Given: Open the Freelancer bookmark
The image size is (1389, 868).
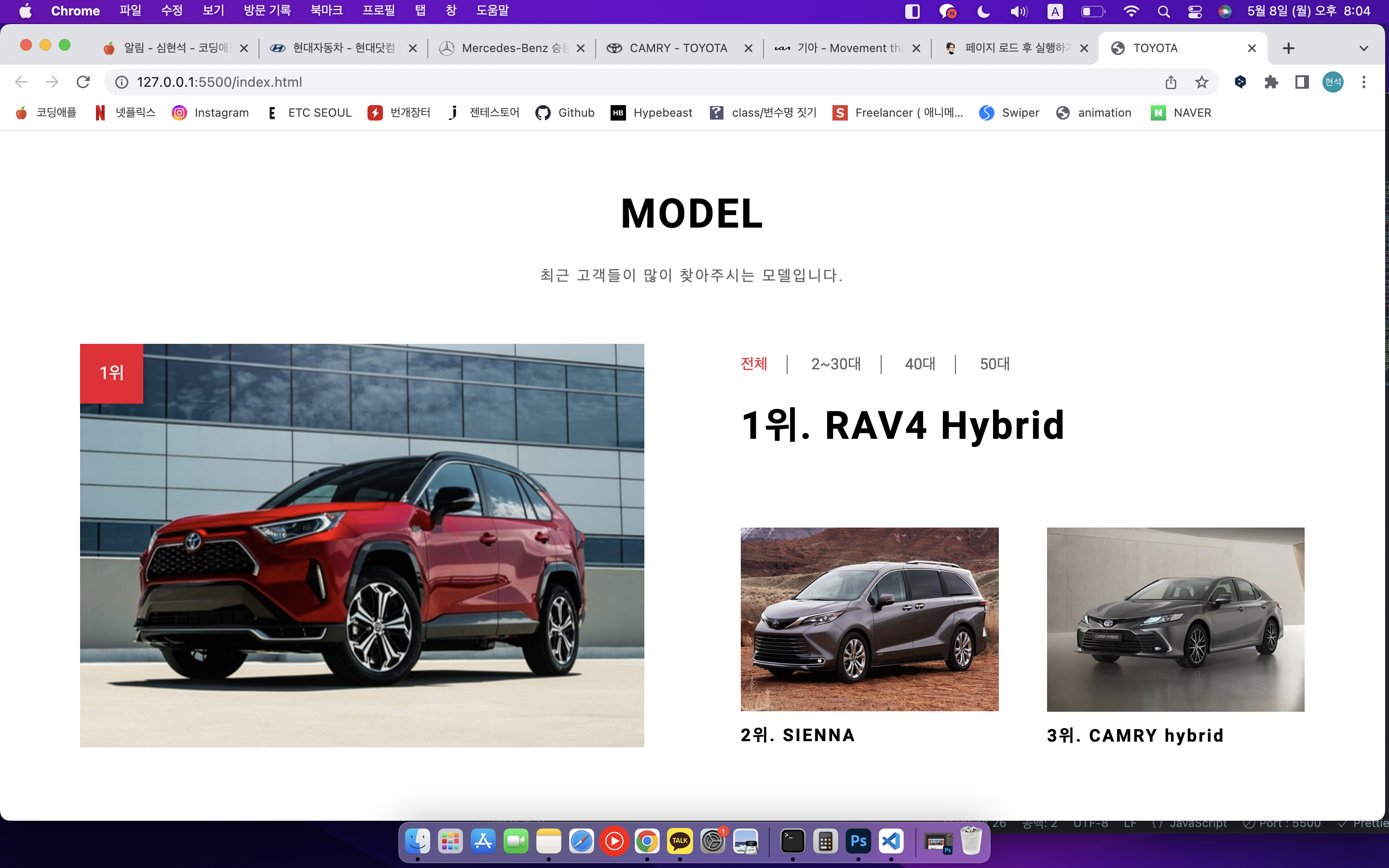Looking at the screenshot, I should (x=898, y=112).
